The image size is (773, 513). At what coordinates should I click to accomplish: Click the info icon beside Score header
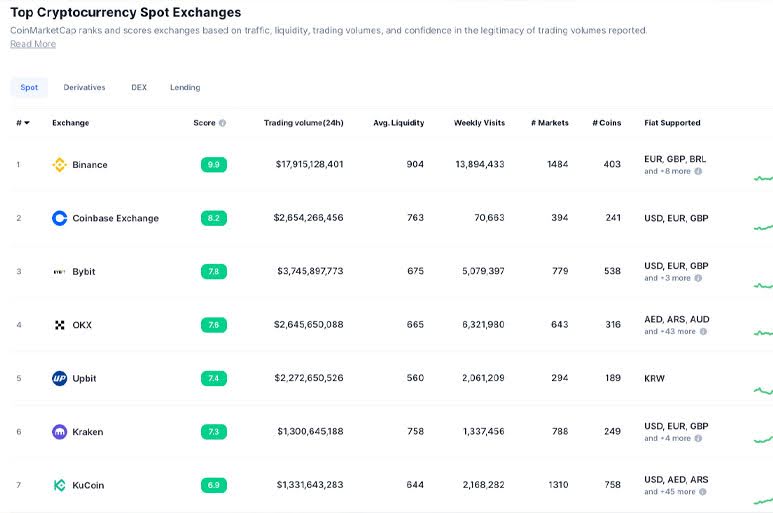tap(223, 123)
